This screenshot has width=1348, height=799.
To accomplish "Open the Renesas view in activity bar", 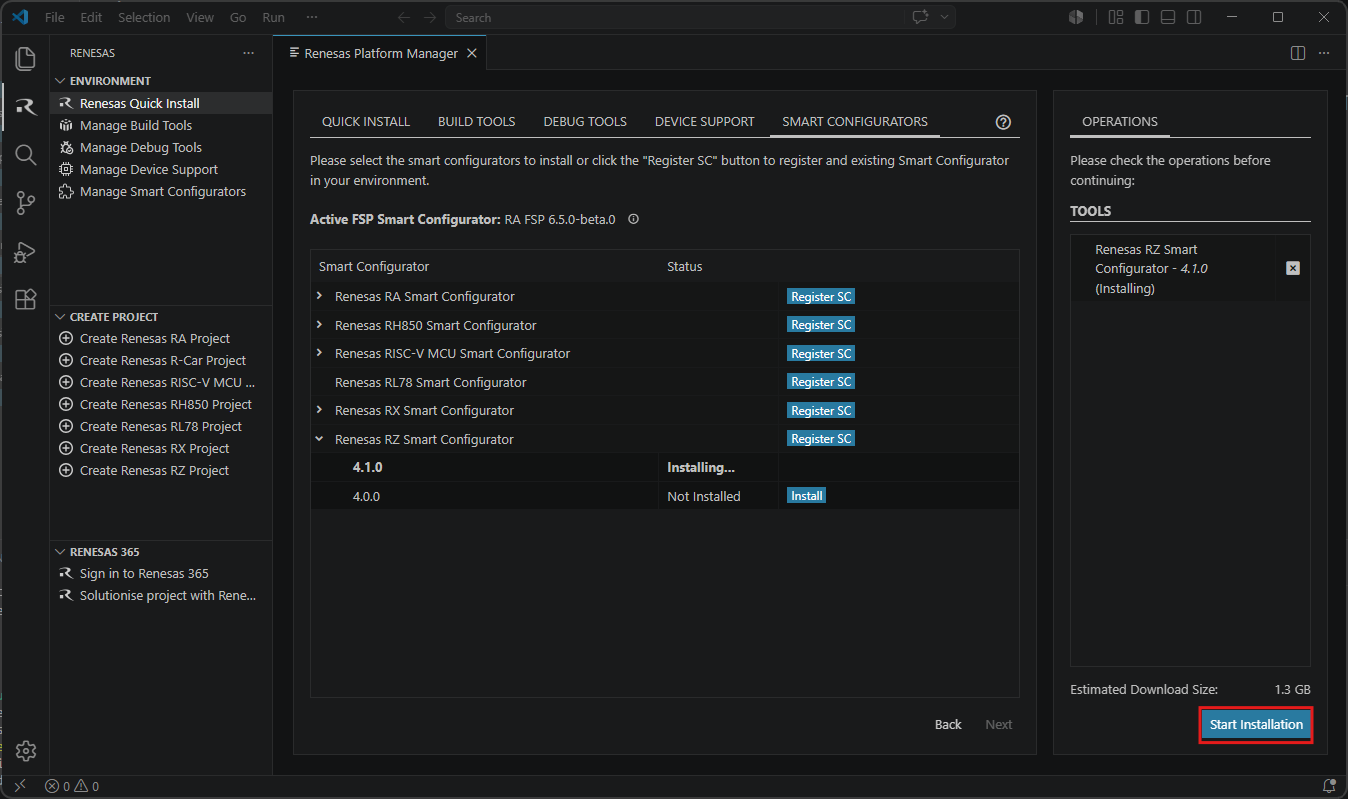I will coord(26,107).
